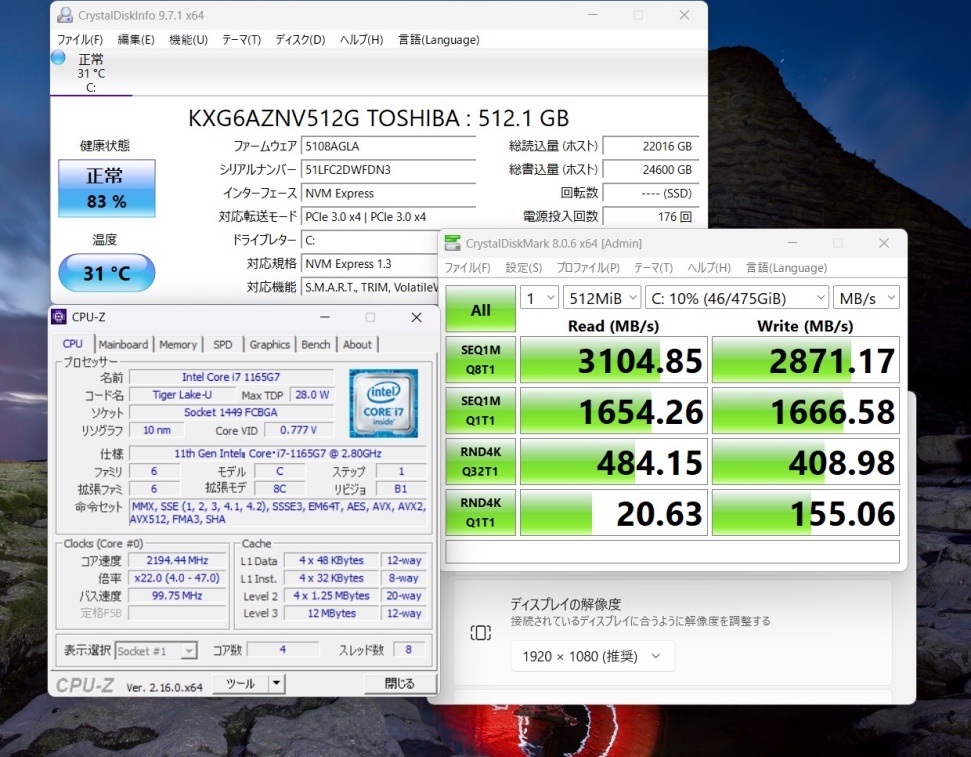Start the RND4K Q1T1 benchmark test
This screenshot has width=971, height=757.
tap(479, 512)
